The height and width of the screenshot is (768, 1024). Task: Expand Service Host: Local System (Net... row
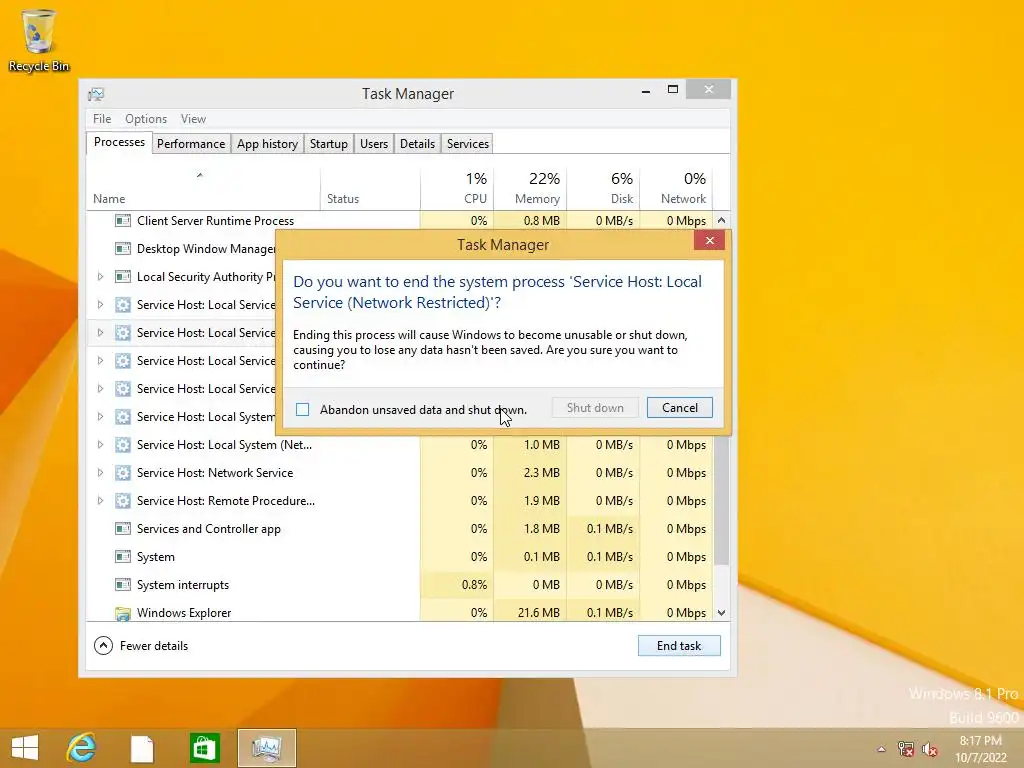(x=100, y=445)
